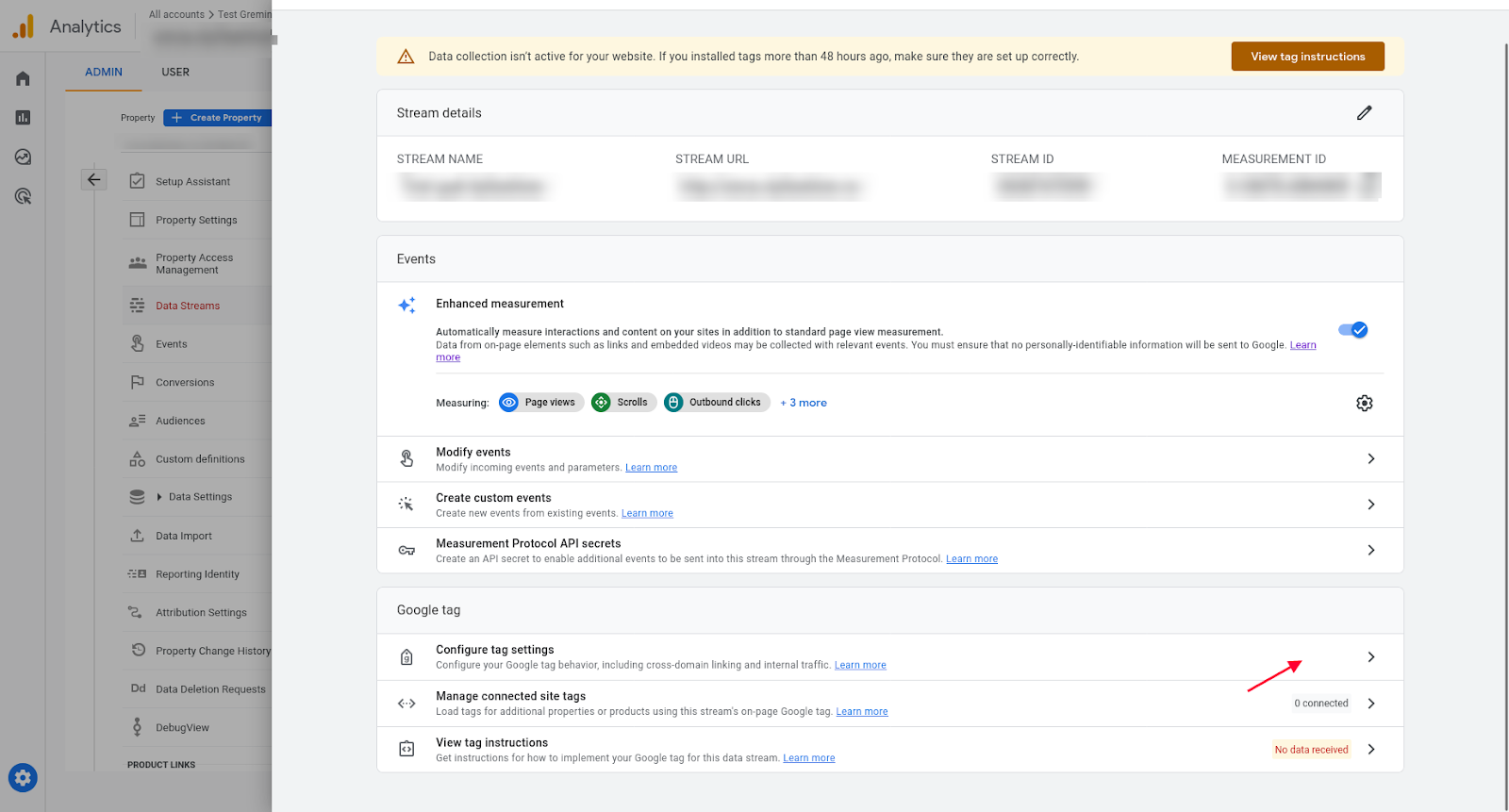Click the Measurement Protocol key icon
The width and height of the screenshot is (1509, 812).
coord(406,550)
